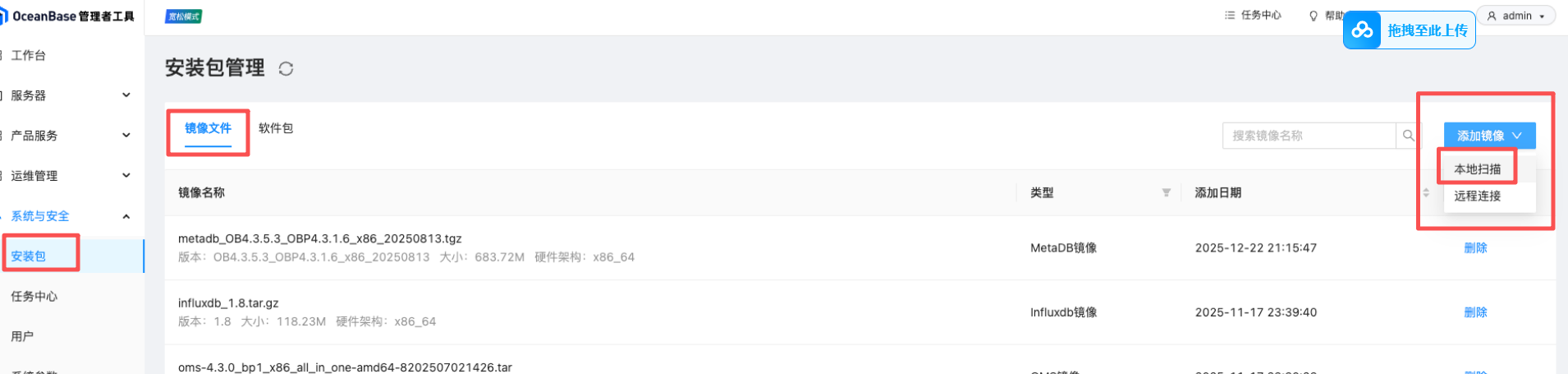
Task: Click the 添加日期 sort arrows
Action: coord(1426,192)
